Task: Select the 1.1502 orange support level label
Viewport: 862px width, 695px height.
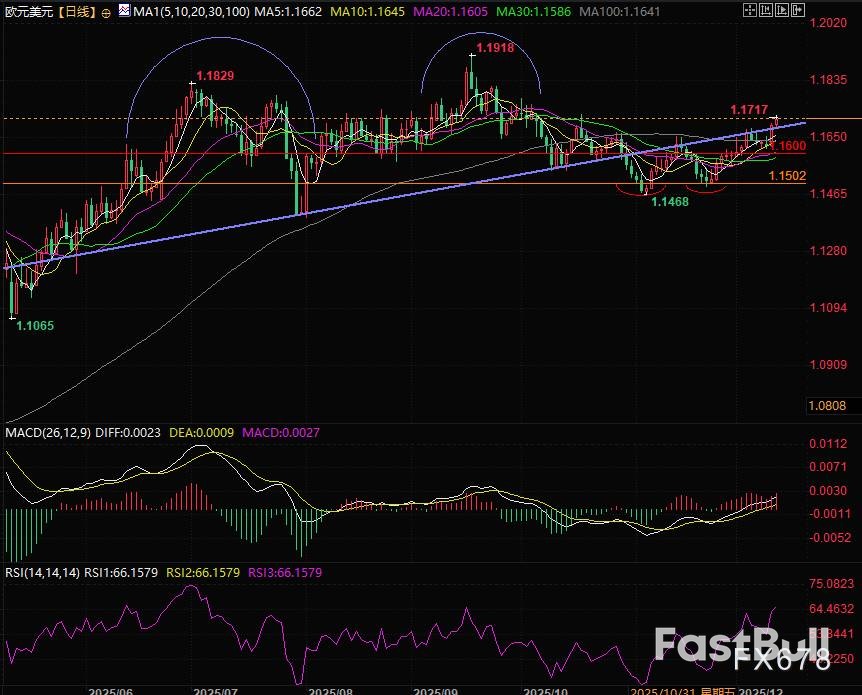Action: [787, 176]
